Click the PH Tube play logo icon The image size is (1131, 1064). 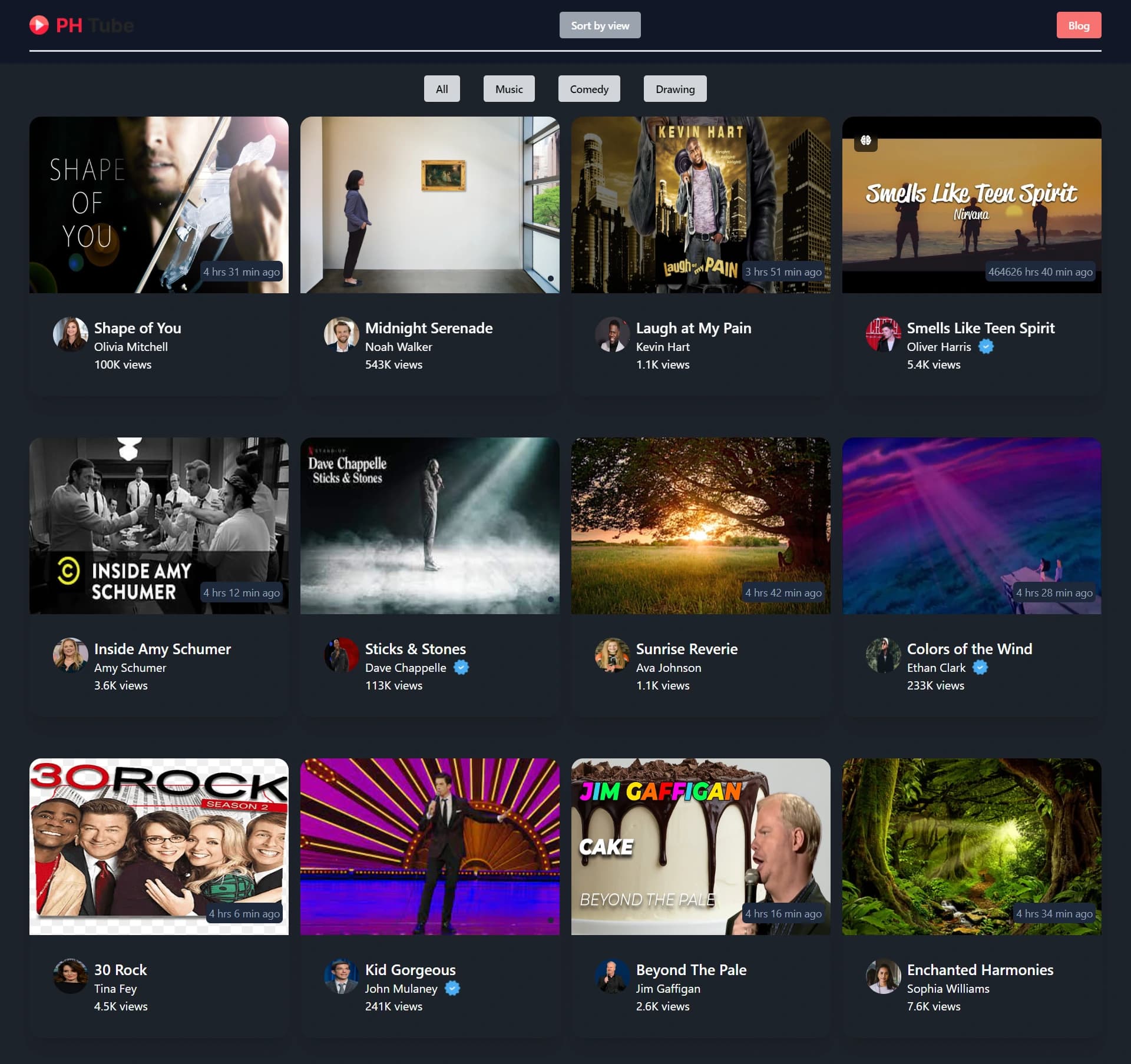click(x=39, y=25)
